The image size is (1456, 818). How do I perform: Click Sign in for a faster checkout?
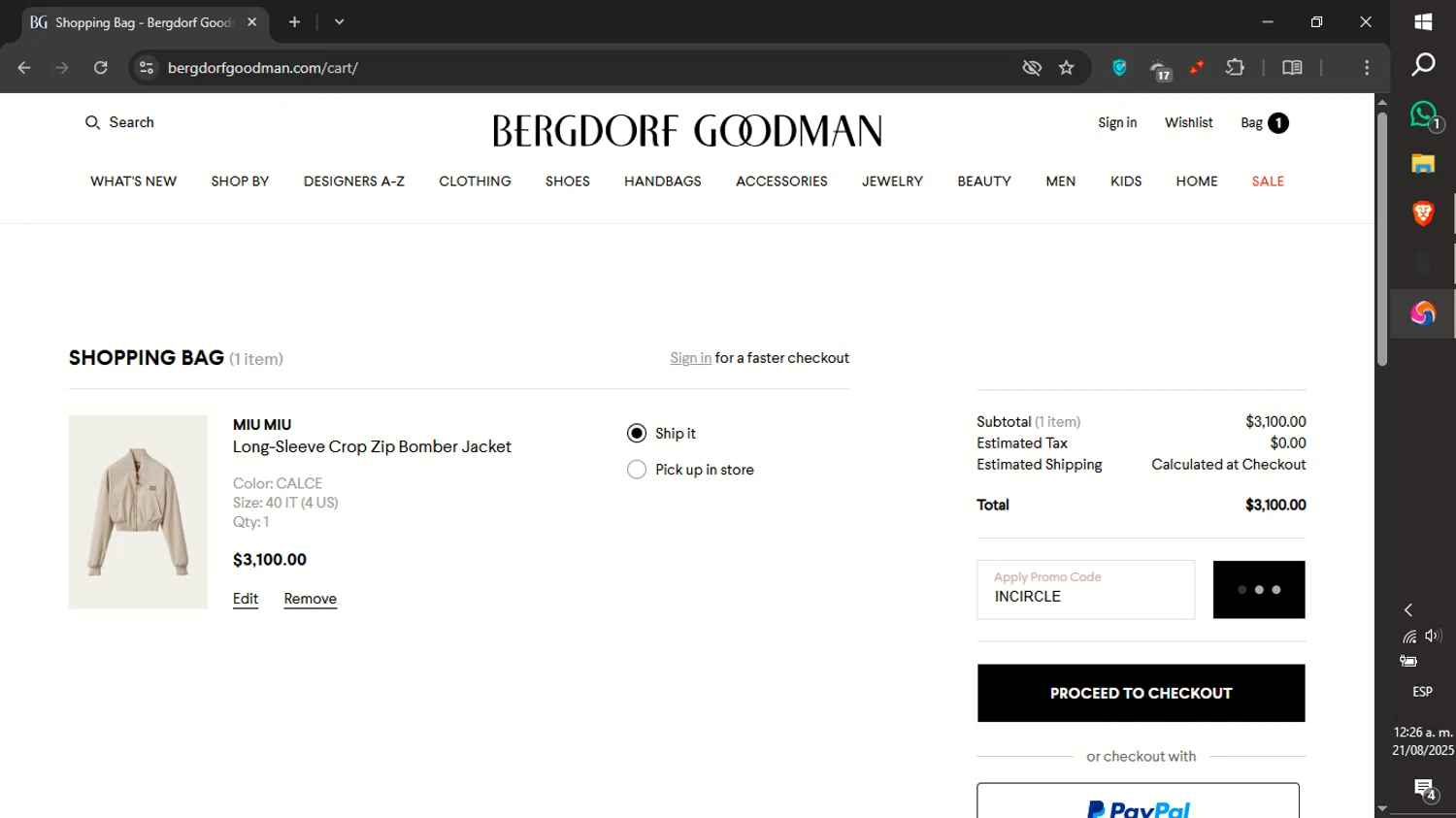[x=690, y=358]
